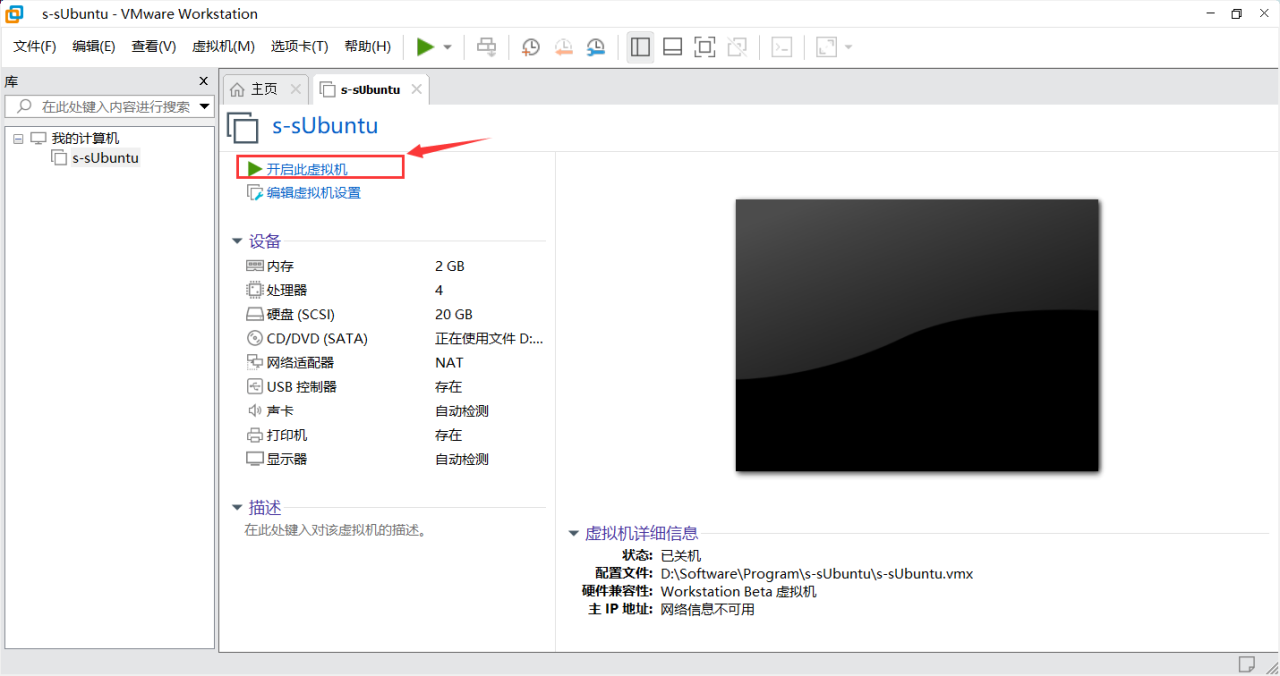Open the power dropdown arrow beside play button

point(447,47)
